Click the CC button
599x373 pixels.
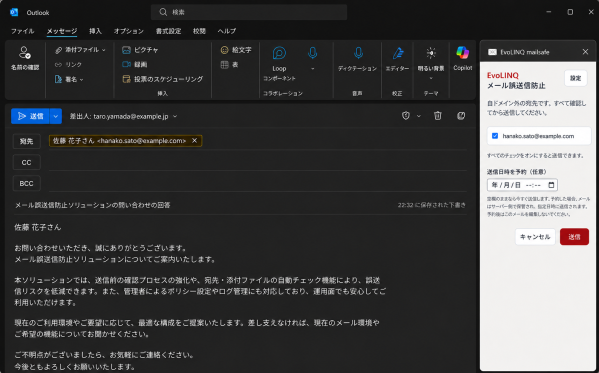coord(26,163)
